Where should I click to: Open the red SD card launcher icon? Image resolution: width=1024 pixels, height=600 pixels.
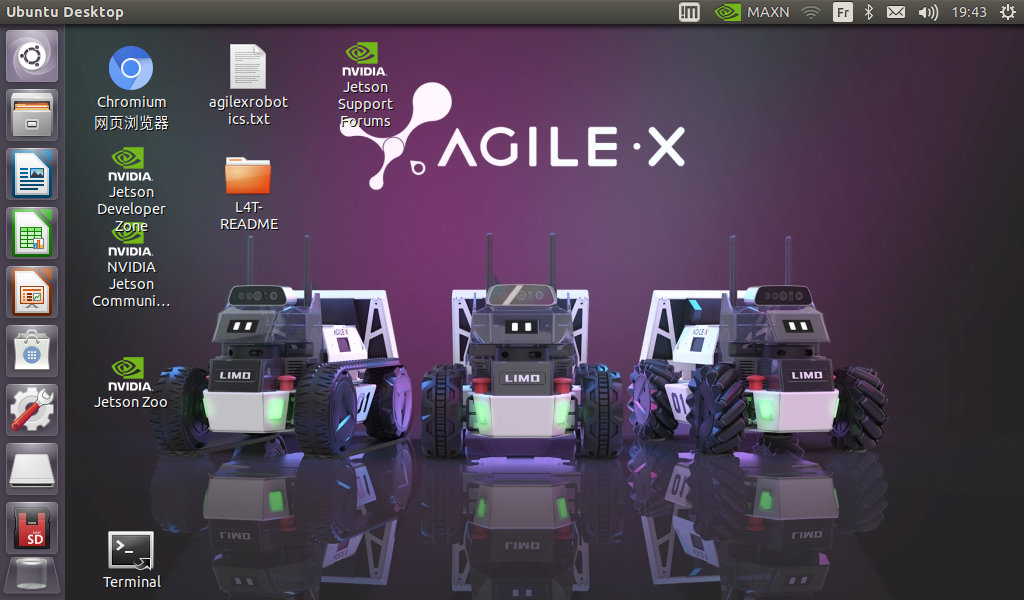point(32,528)
